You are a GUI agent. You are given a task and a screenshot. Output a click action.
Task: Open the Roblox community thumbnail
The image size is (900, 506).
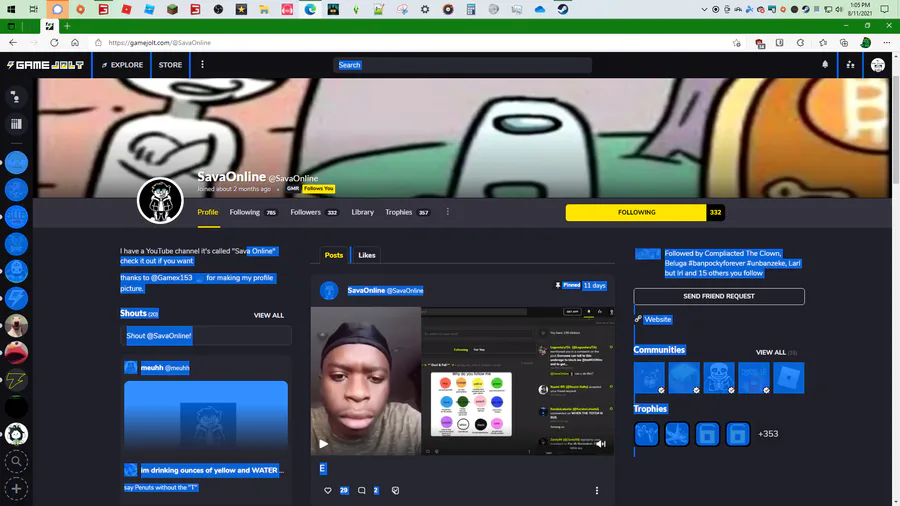pos(789,377)
